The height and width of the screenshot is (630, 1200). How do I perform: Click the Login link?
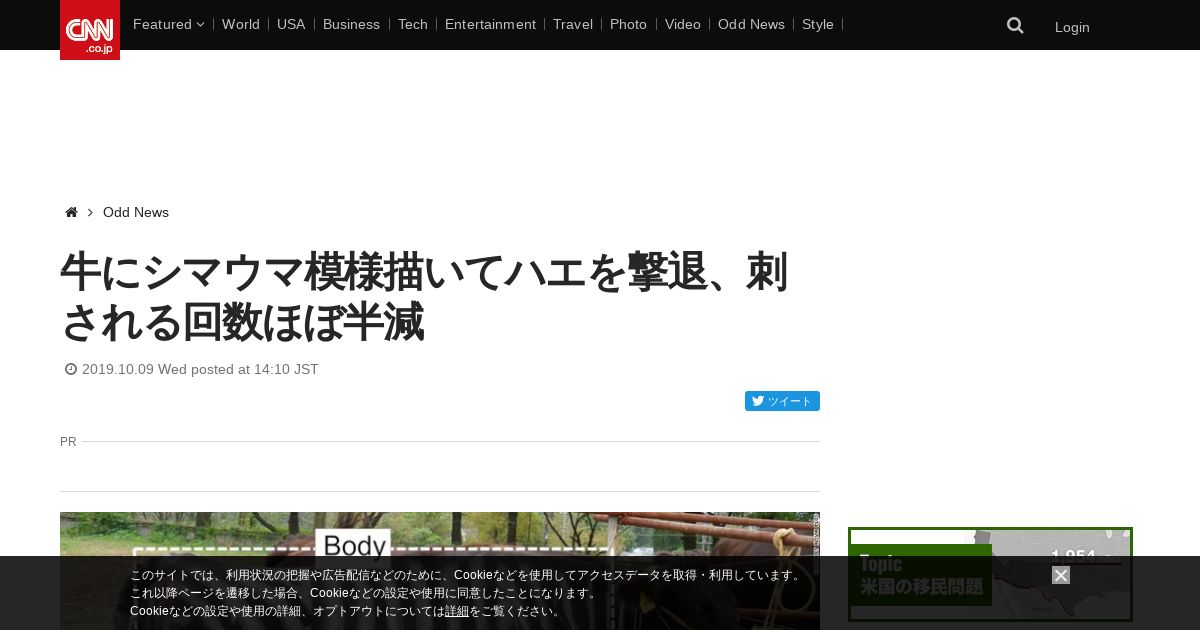point(1072,27)
